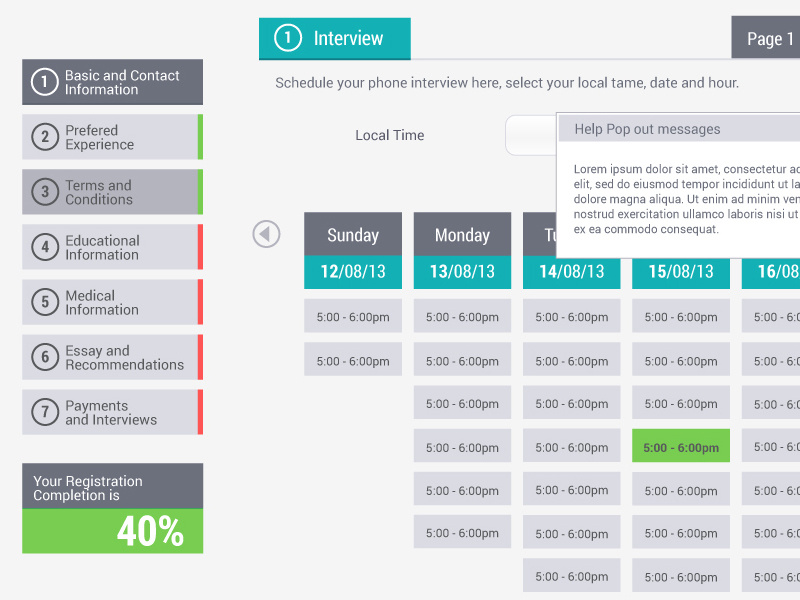The width and height of the screenshot is (800, 600).
Task: Select step 6 Essay and Recommendations icon
Action: (x=44, y=357)
